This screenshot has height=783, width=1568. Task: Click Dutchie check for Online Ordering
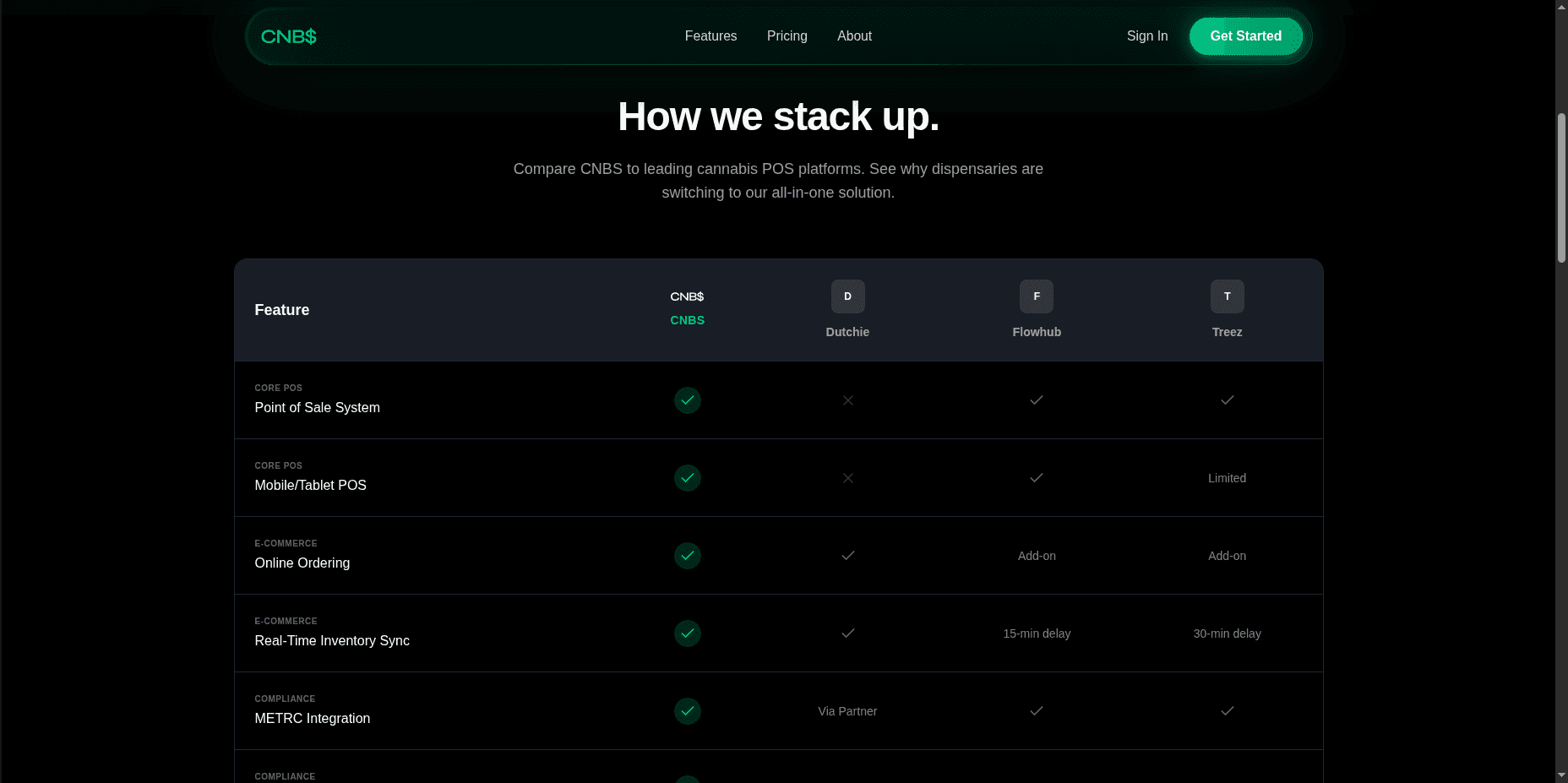pyautogui.click(x=847, y=556)
